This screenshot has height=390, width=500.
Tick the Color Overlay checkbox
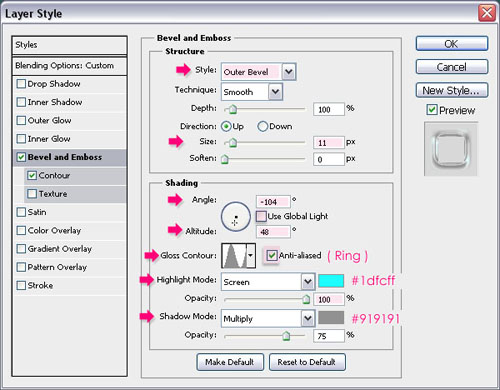pos(21,230)
